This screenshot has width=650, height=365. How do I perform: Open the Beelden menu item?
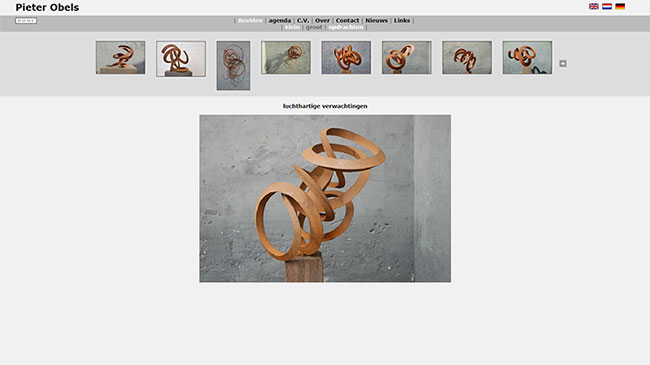[250, 20]
